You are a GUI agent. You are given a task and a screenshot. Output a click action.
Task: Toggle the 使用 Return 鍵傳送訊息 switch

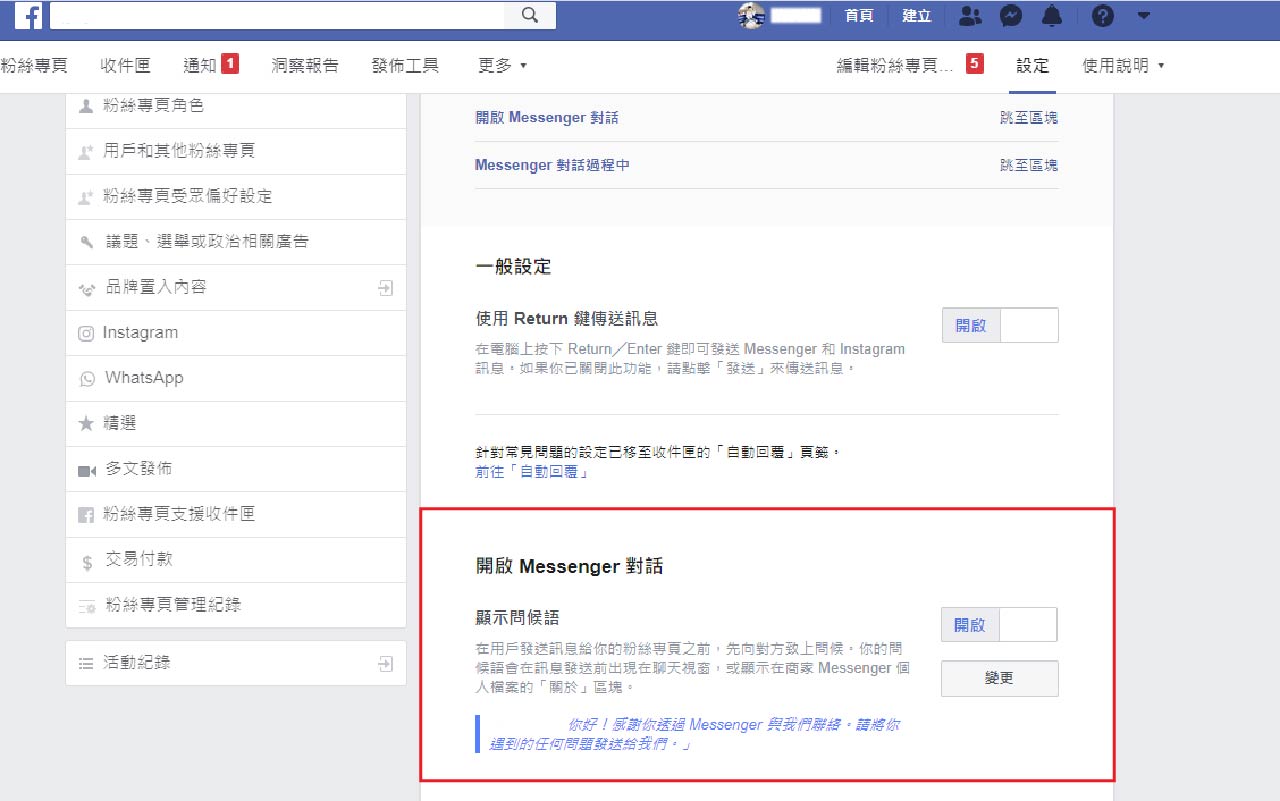(1000, 326)
